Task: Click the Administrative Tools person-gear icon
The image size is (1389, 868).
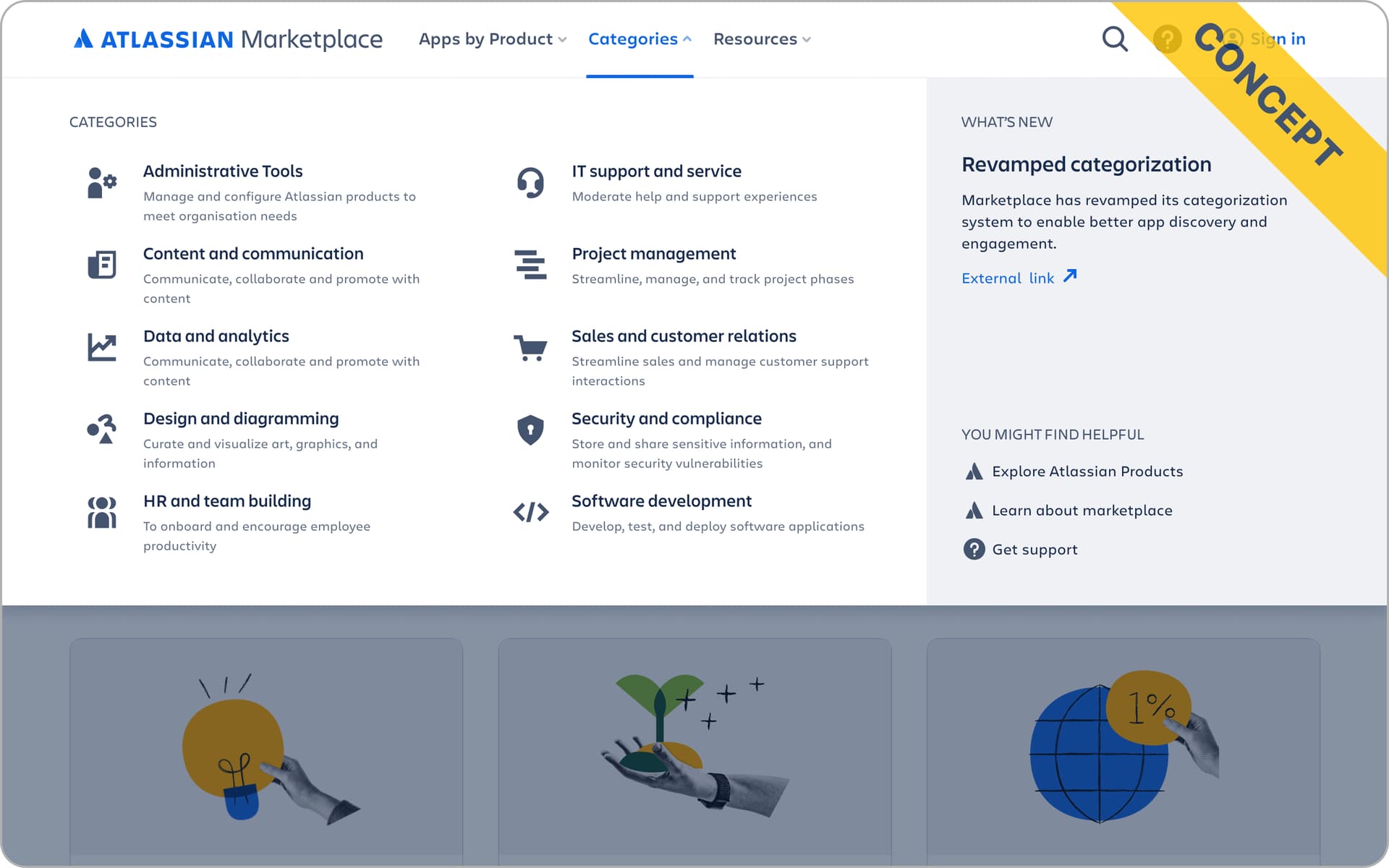Action: (x=101, y=182)
